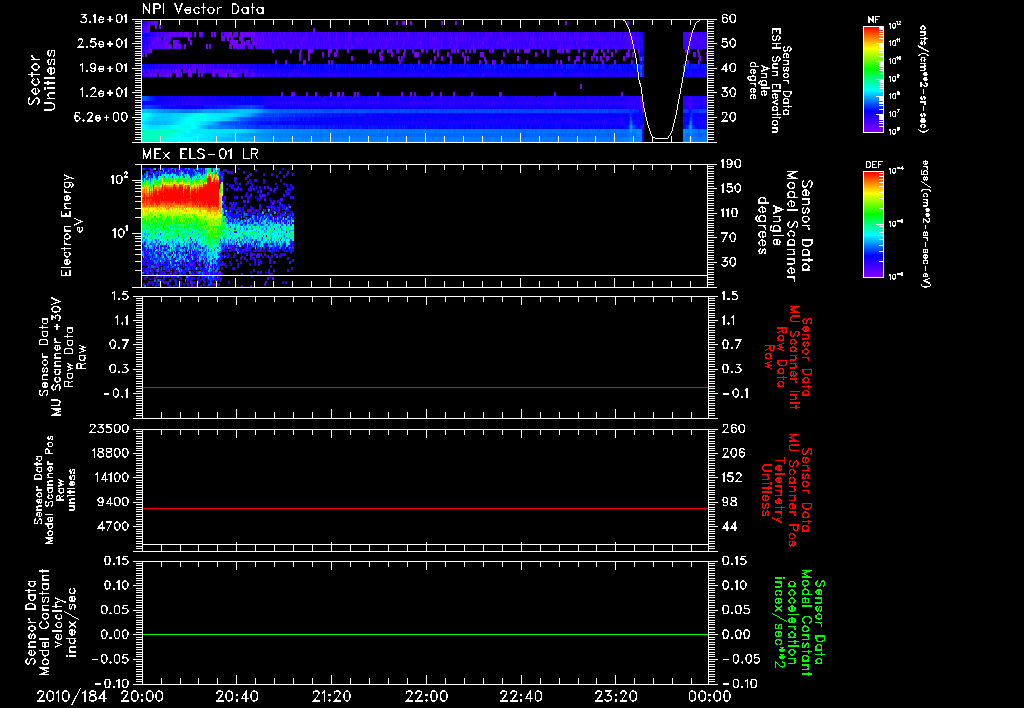Screen dimensions: 1024x708
Task: Click the 'NPI Vector Data' panel title
Action: coord(203,9)
